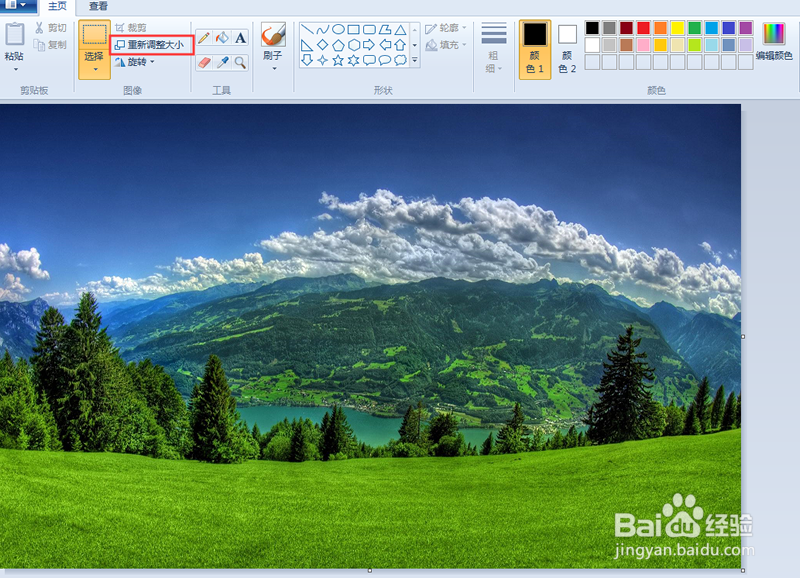Open the Edit colors (编辑颜色) dialog
Image resolution: width=800 pixels, height=578 pixels.
point(774,42)
